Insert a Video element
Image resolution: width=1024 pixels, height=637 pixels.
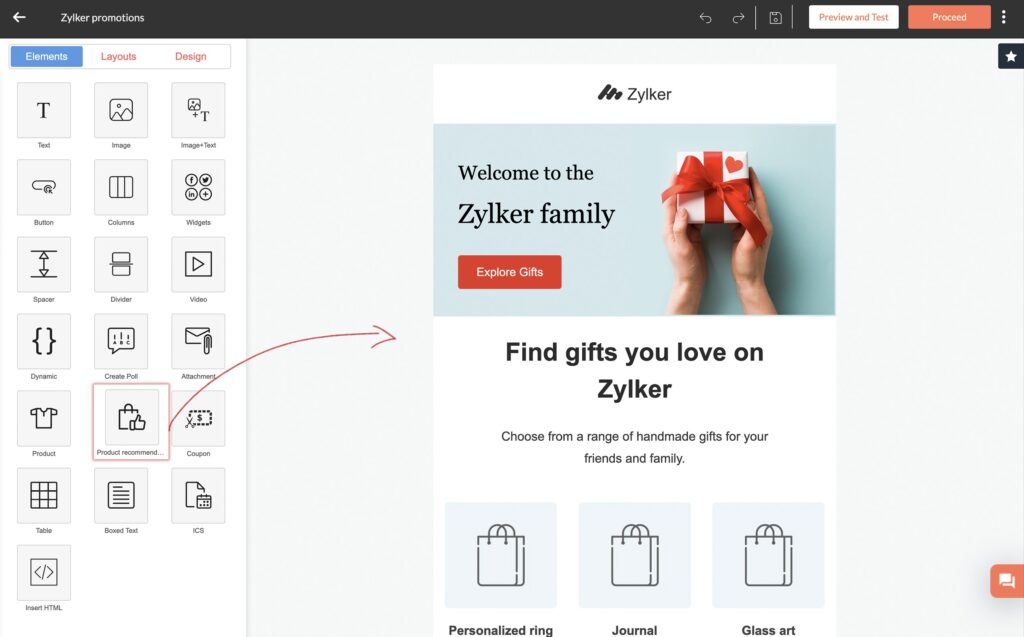click(198, 264)
